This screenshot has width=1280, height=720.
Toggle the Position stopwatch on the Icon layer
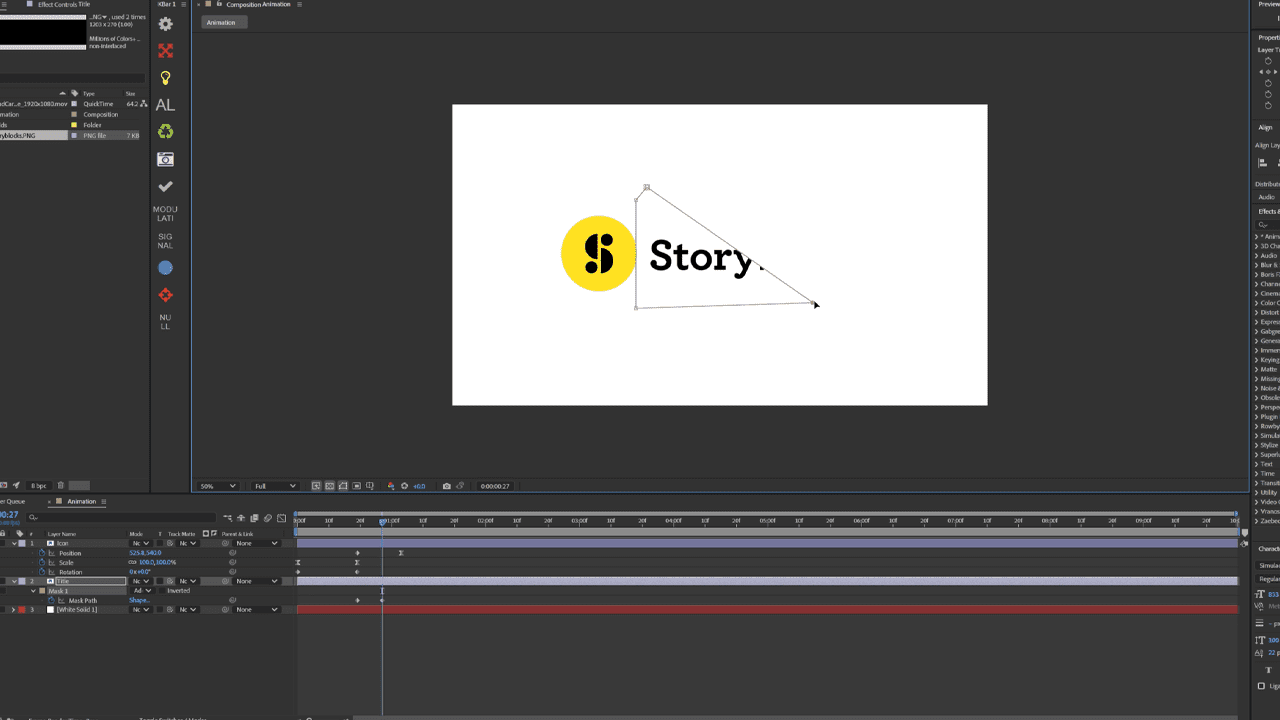pos(42,552)
